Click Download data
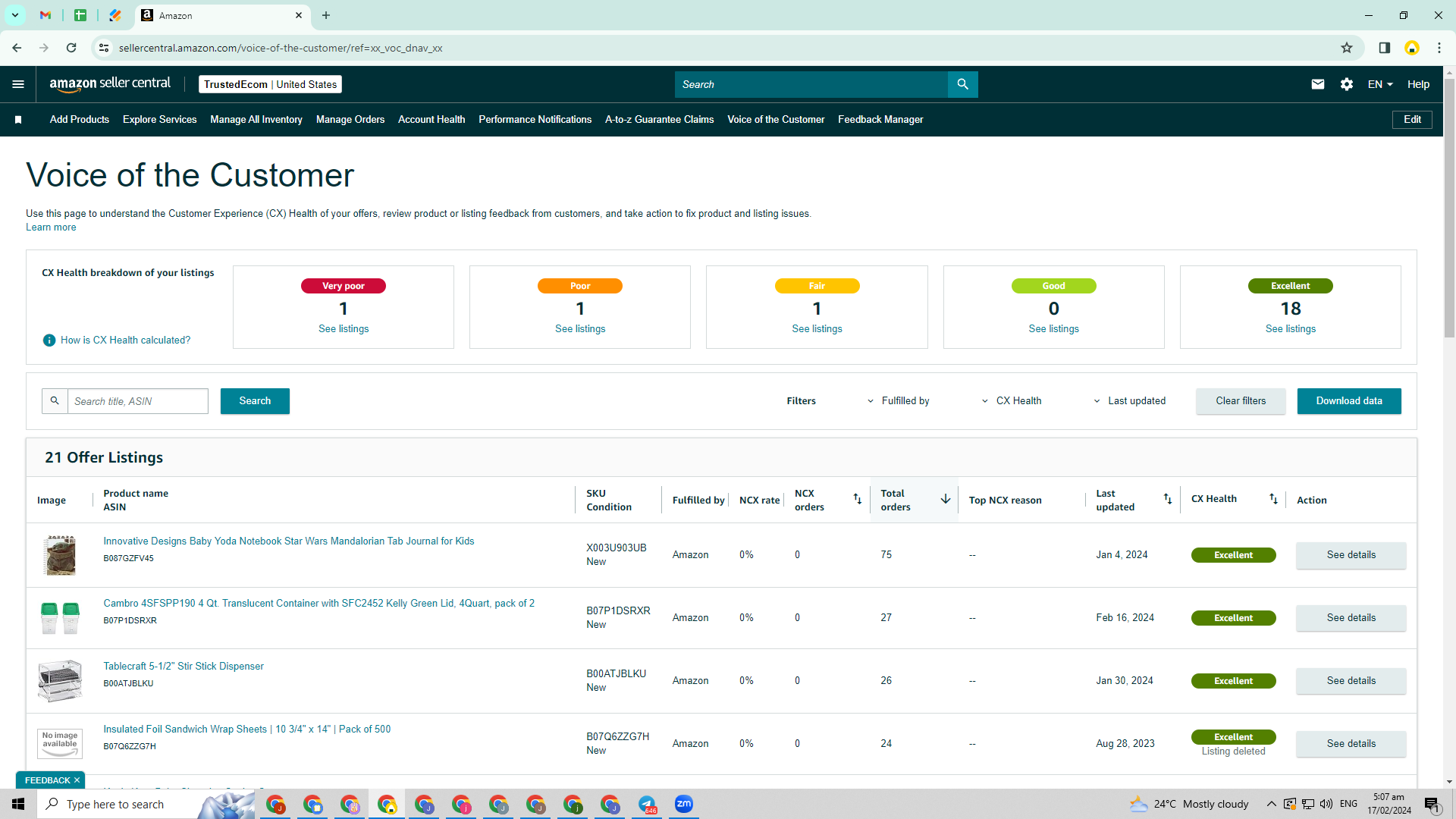 pos(1349,401)
